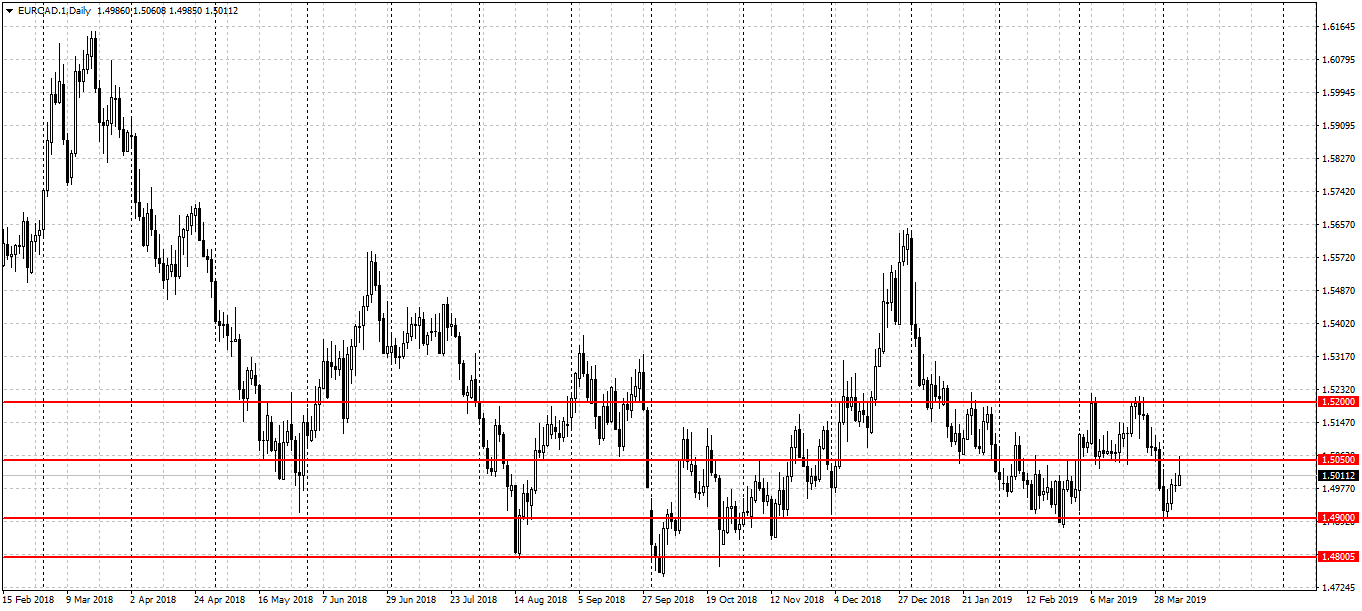
Task: Select the red horizontal line at 1.50500
Action: tap(658, 460)
